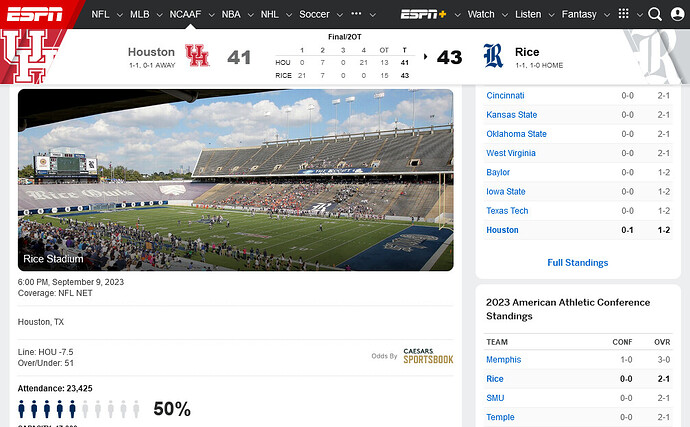This screenshot has width=690, height=427.
Task: Click the user profile icon
Action: [x=677, y=14]
